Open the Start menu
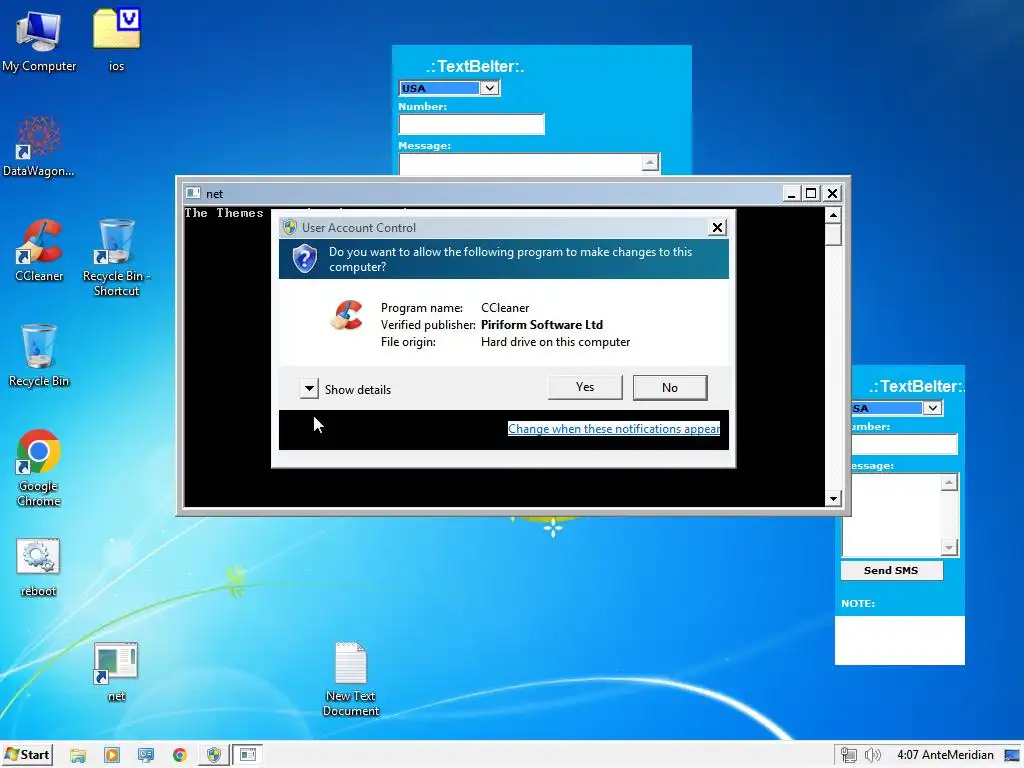1024x768 pixels. [x=27, y=755]
